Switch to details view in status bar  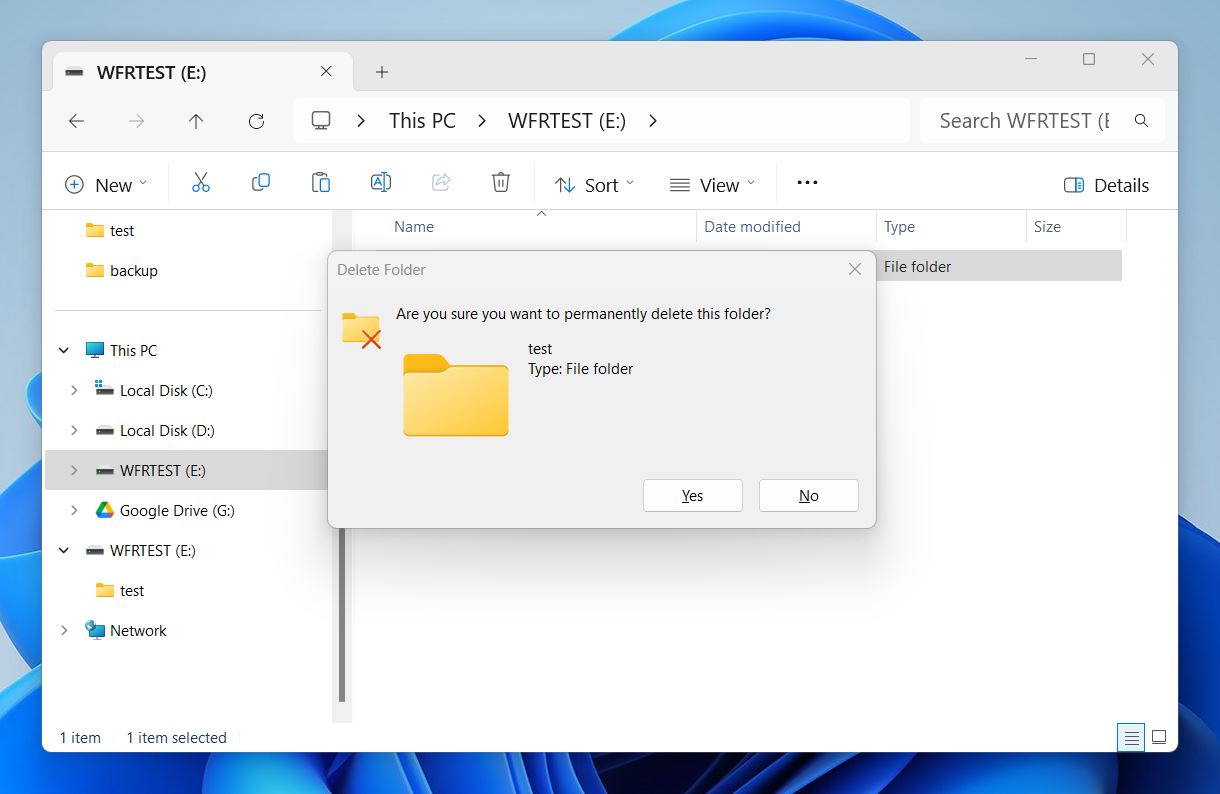(x=1131, y=737)
